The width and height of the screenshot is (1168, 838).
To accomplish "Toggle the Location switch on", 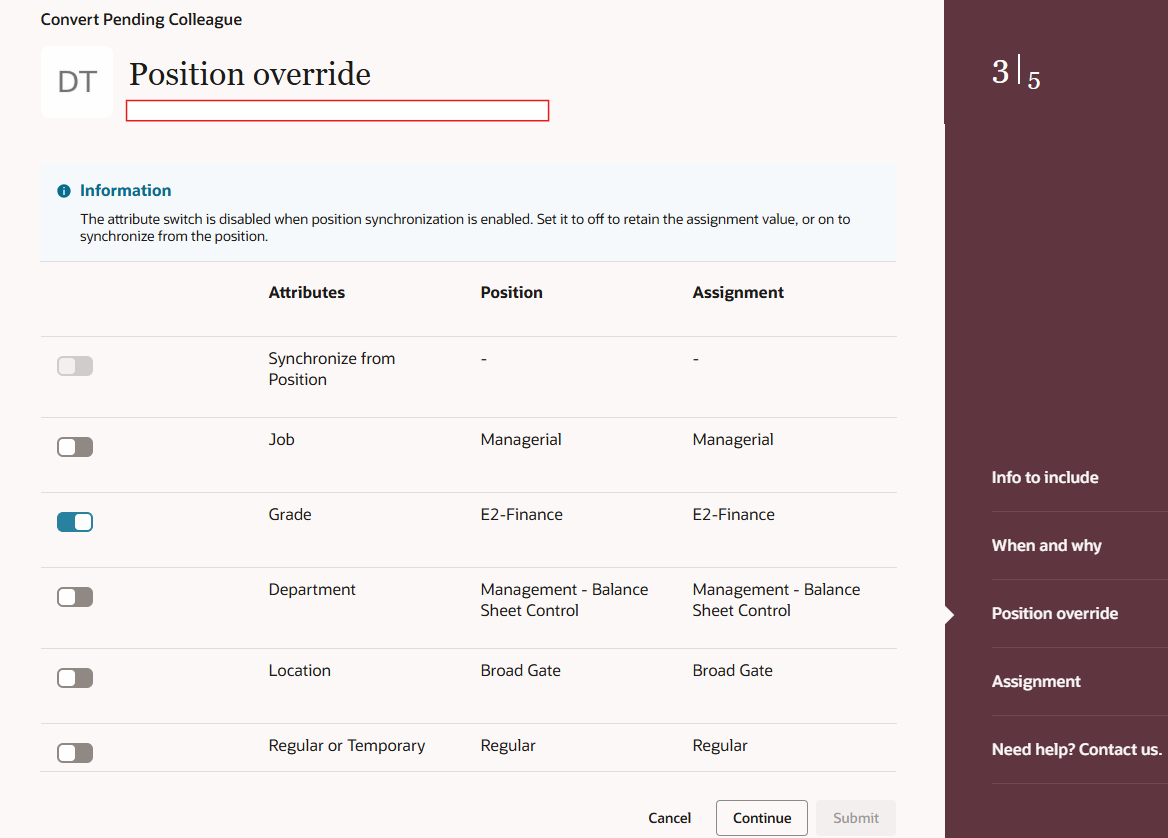I will coord(74,677).
